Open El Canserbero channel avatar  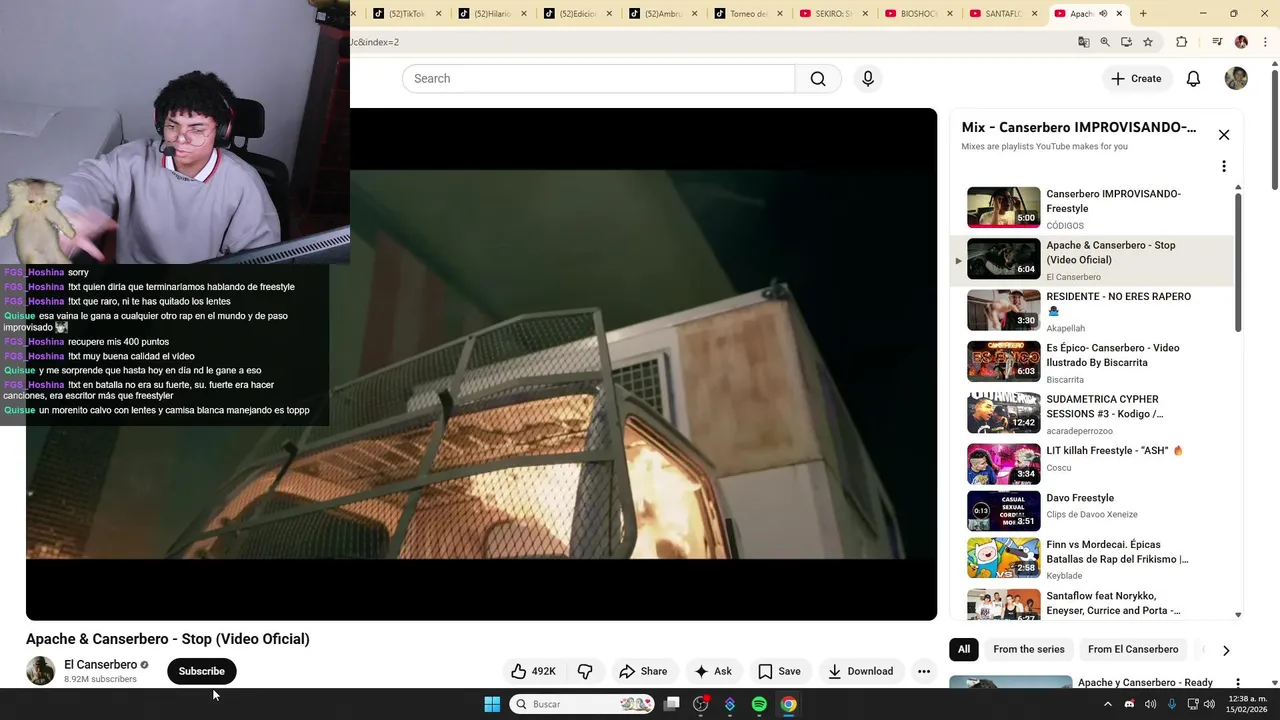pos(40,671)
